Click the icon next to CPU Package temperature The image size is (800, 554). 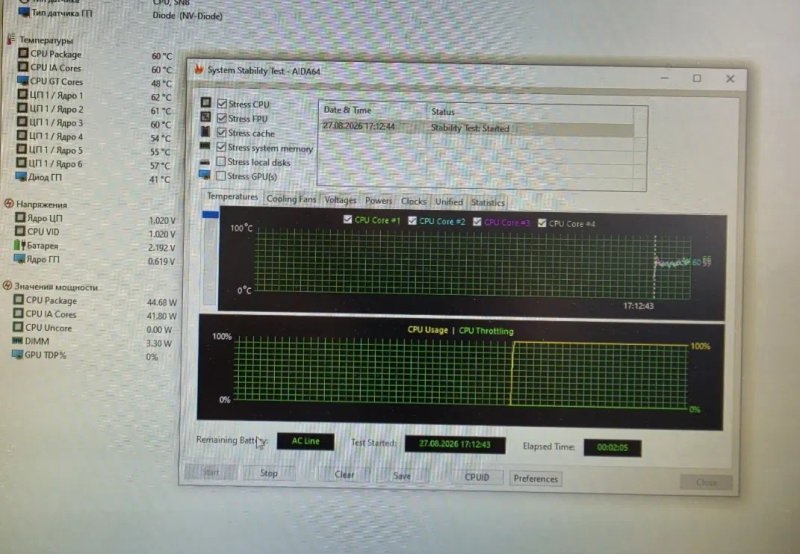tap(23, 53)
